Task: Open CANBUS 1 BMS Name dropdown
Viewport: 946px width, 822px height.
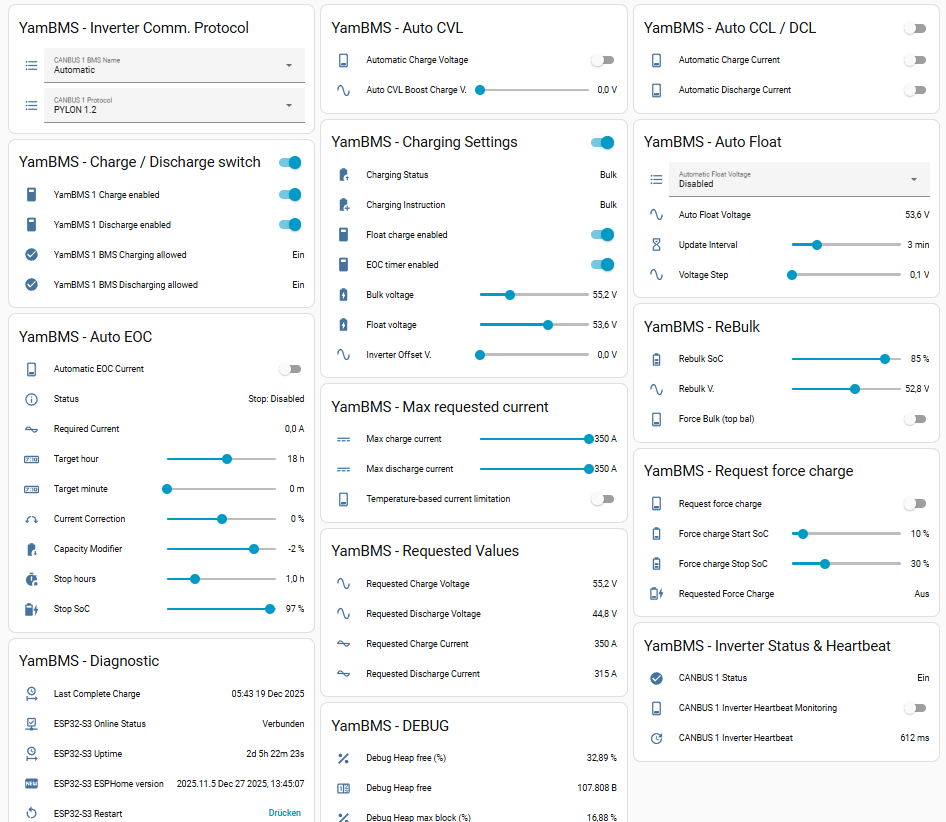Action: coord(174,66)
